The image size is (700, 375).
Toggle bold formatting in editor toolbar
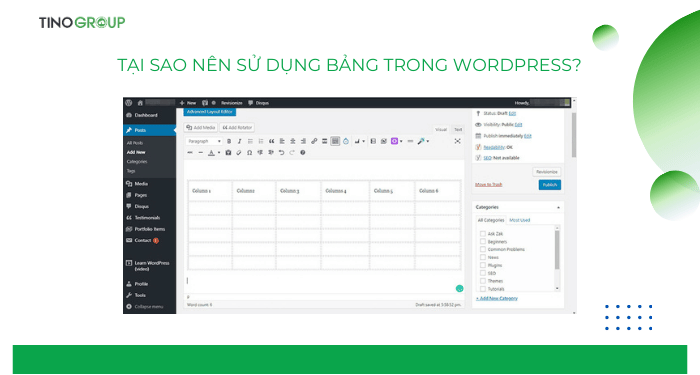[229, 142]
